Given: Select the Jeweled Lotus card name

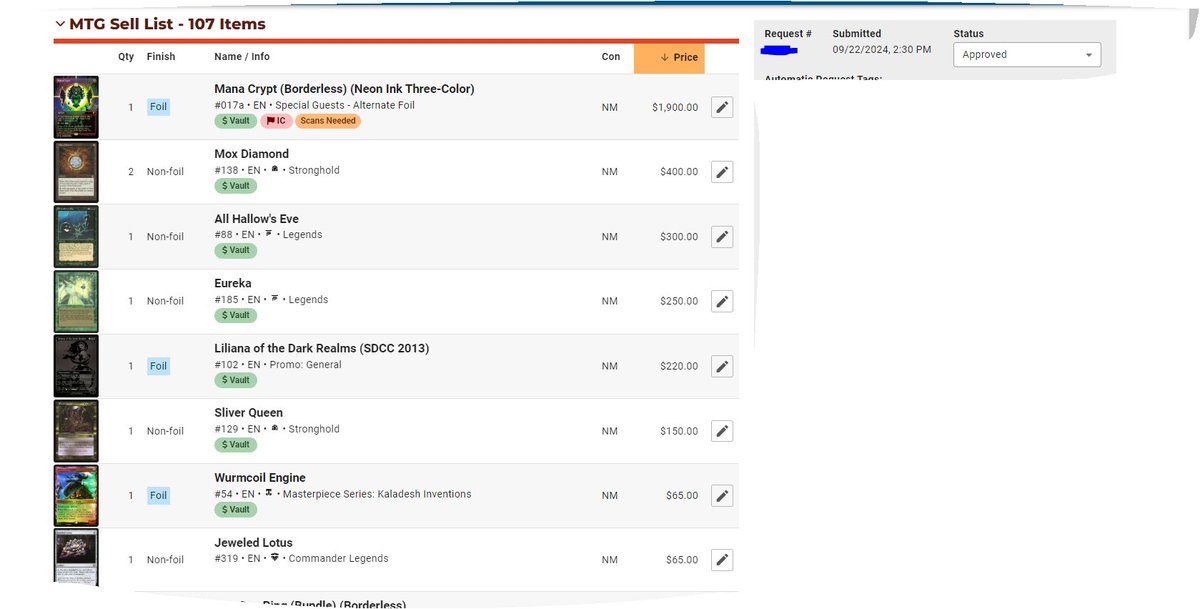Looking at the screenshot, I should [253, 543].
